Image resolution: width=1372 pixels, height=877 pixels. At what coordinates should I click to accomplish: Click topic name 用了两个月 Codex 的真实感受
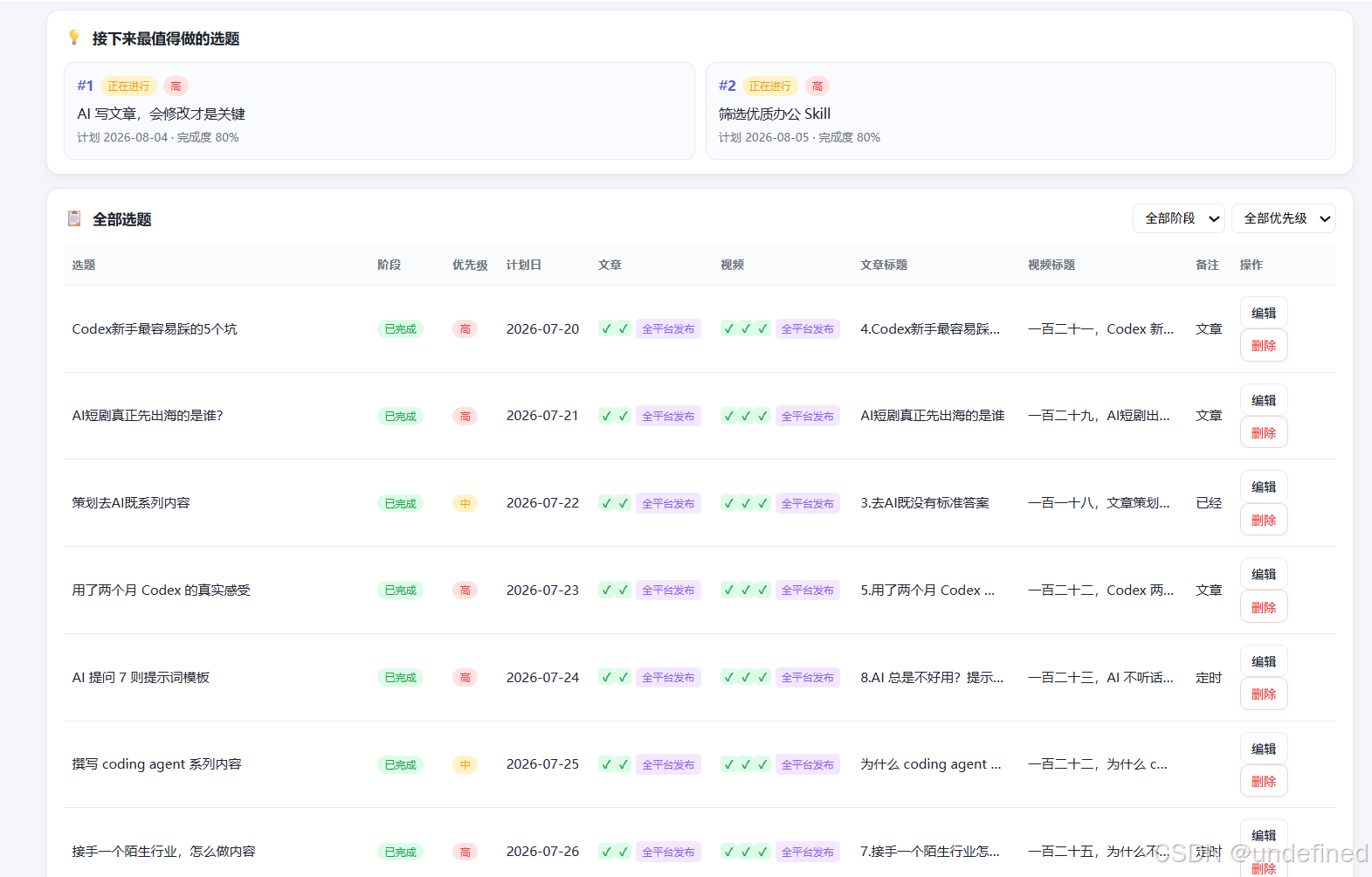click(x=162, y=590)
